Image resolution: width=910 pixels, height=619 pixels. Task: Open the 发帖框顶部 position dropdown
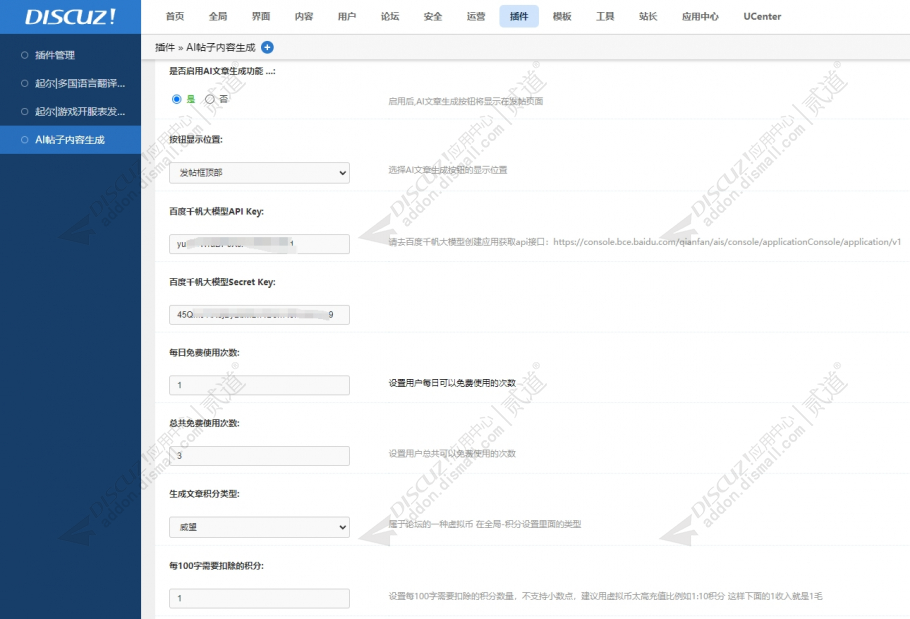click(x=259, y=173)
